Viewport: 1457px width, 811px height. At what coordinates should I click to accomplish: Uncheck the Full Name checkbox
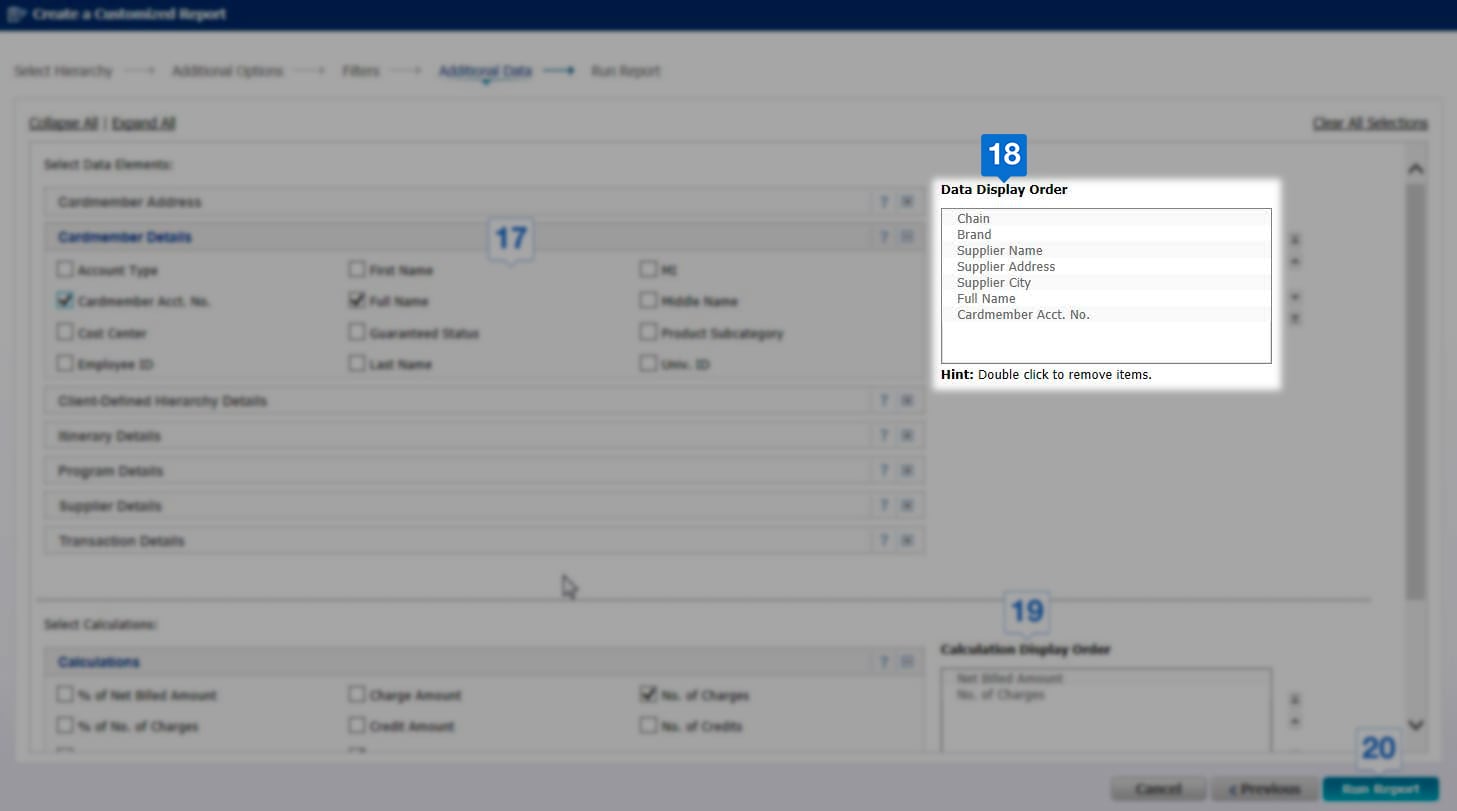[357, 300]
